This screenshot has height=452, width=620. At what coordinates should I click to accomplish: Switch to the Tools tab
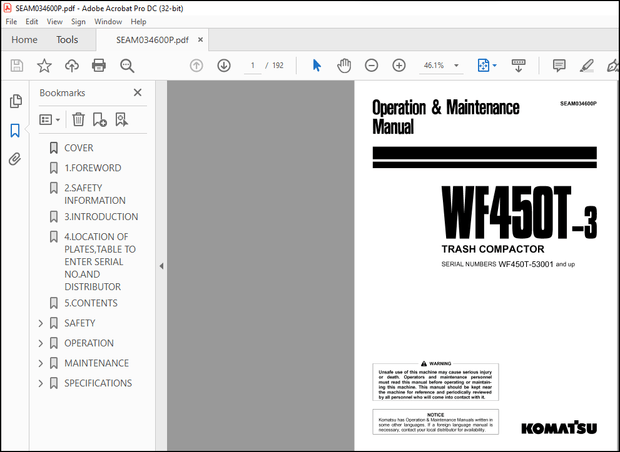click(x=67, y=40)
